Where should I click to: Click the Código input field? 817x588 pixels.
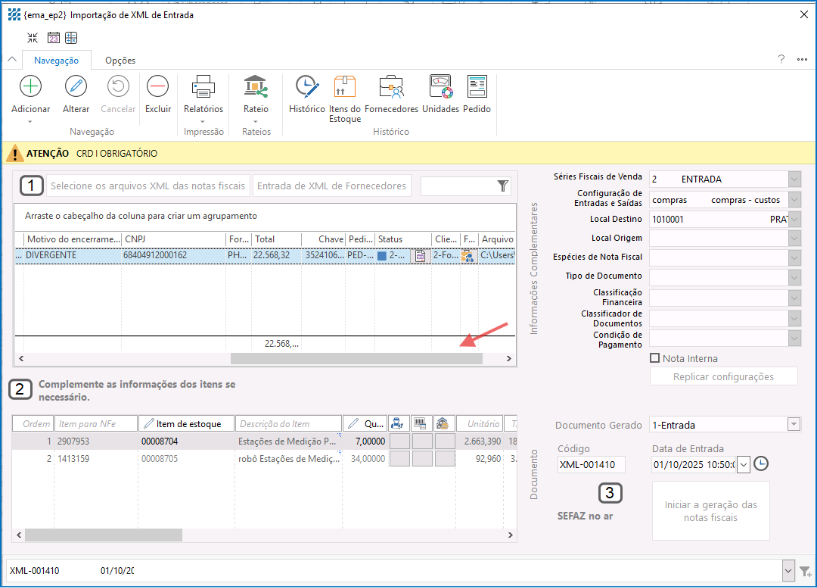coord(591,465)
